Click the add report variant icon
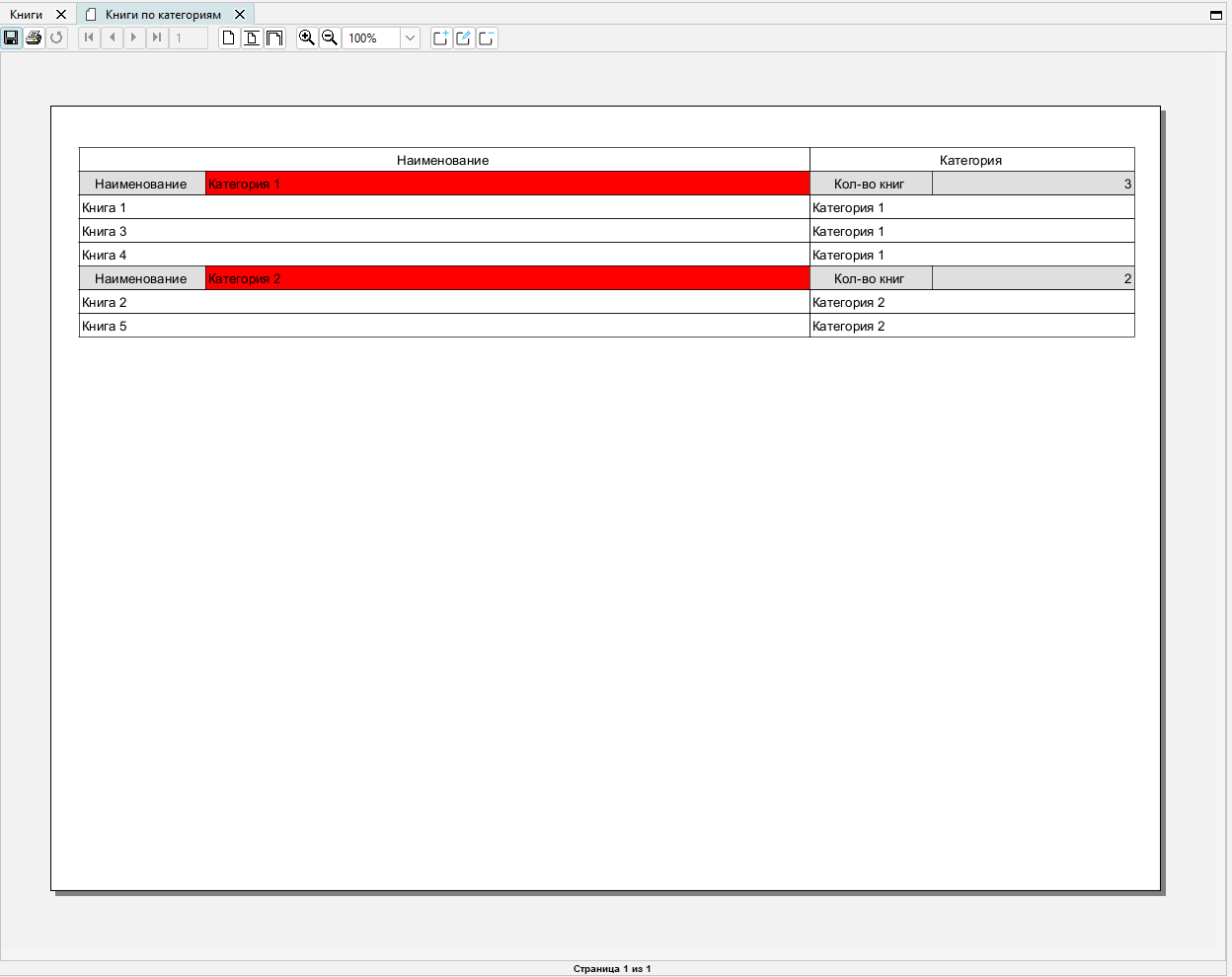This screenshot has height=977, width=1232. [x=441, y=38]
